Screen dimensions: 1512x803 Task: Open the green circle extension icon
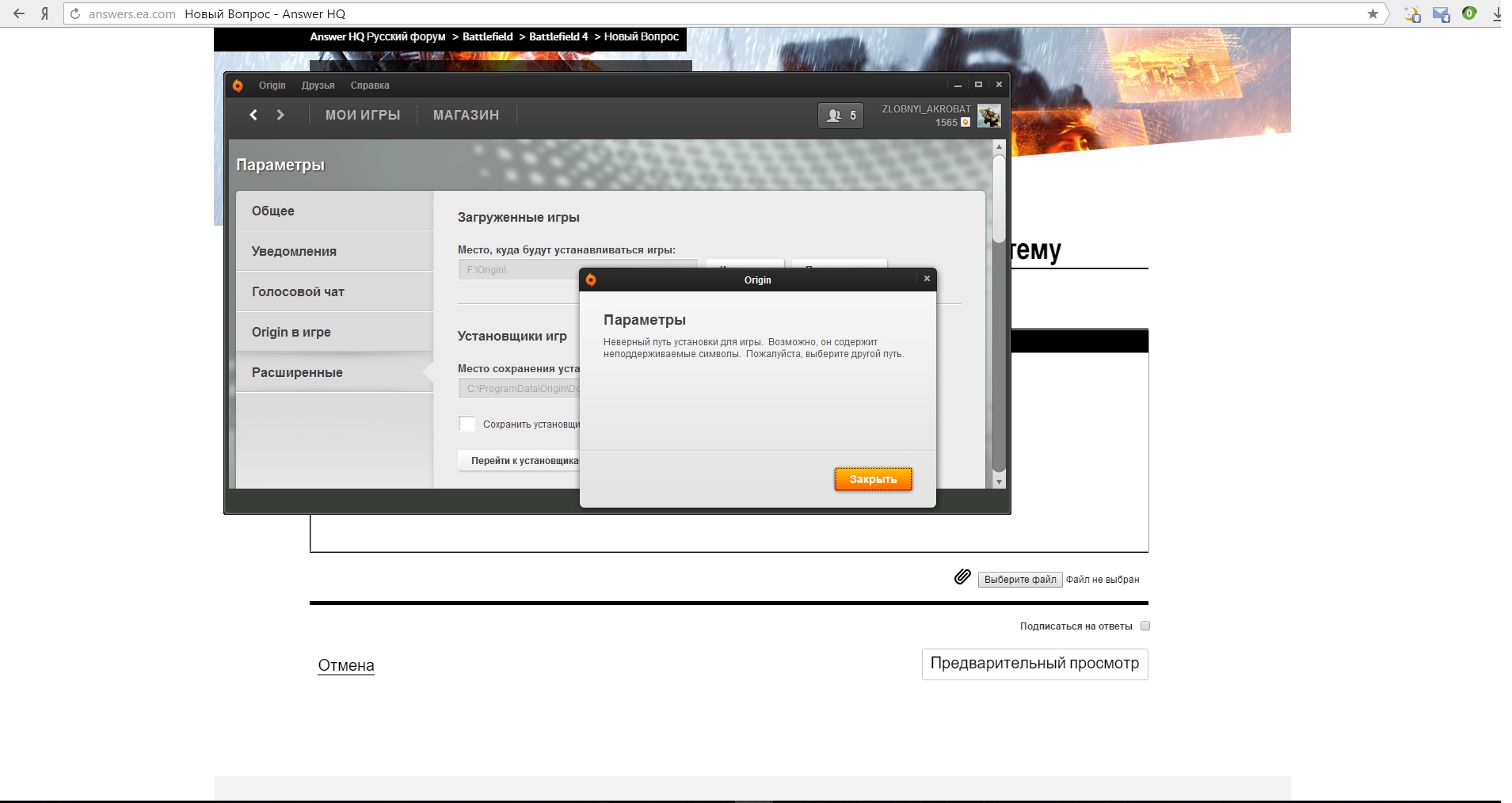coord(1469,13)
